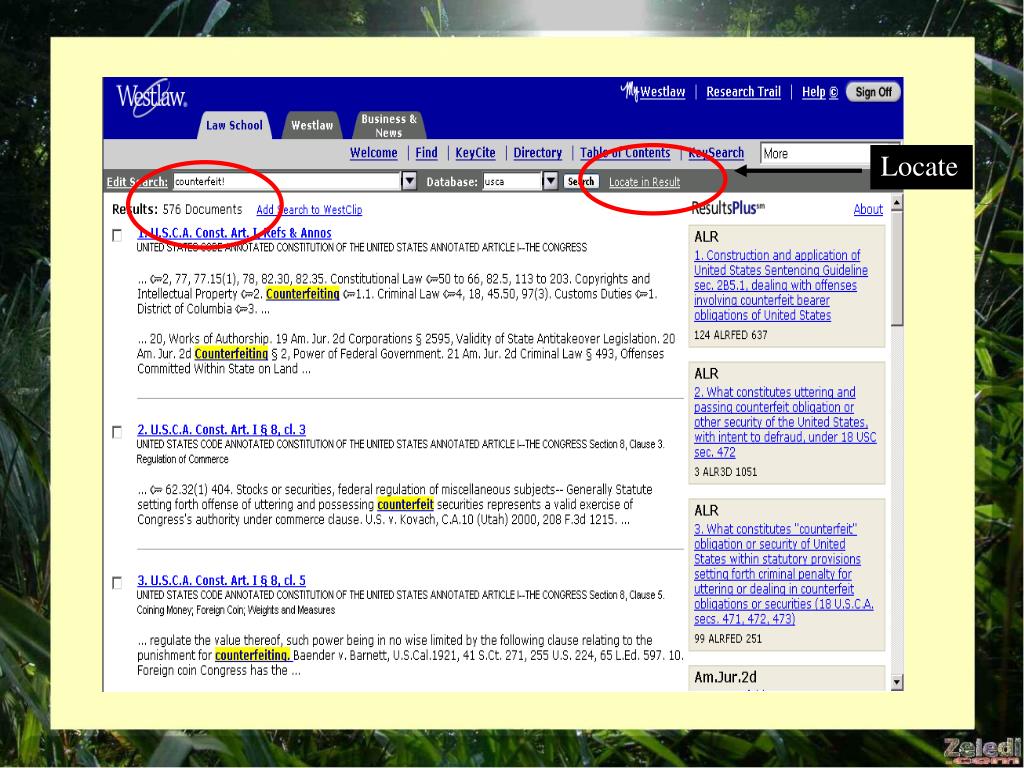Click the Am.Jur.2d heading in ResultsPlus
Screen dimensions: 1024x768
[x=726, y=677]
